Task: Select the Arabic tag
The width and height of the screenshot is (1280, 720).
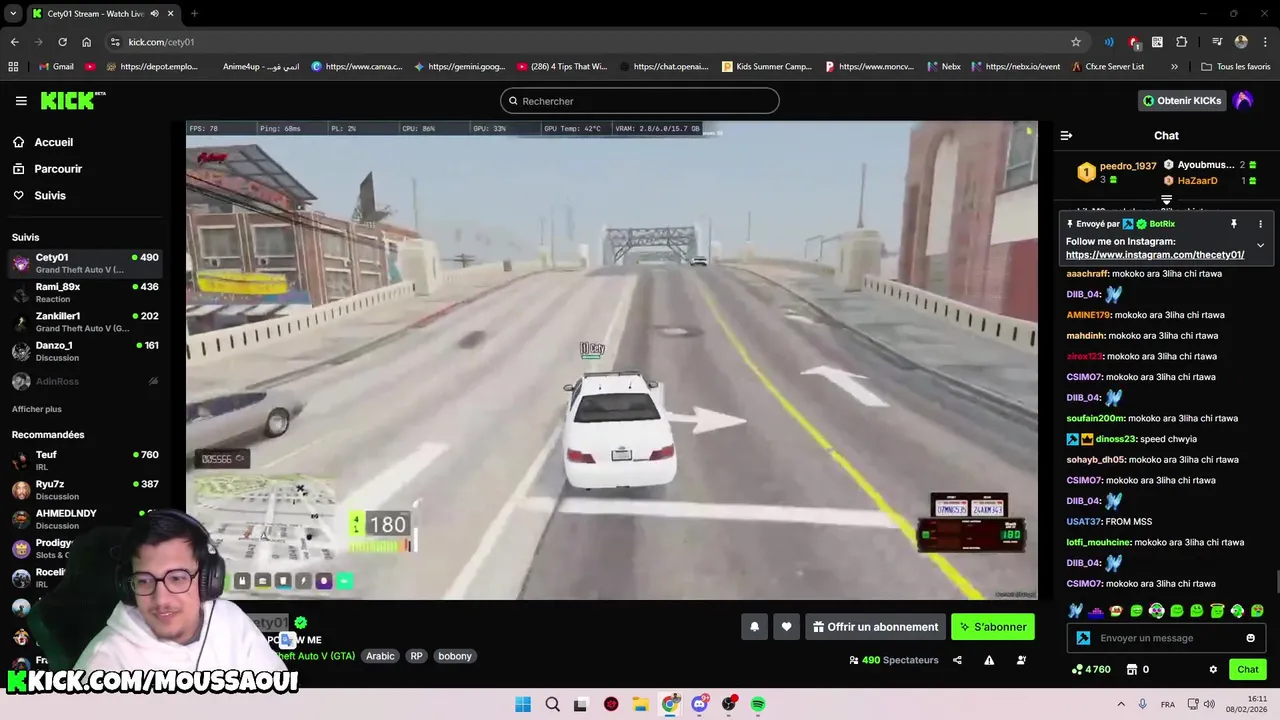Action: (x=380, y=656)
